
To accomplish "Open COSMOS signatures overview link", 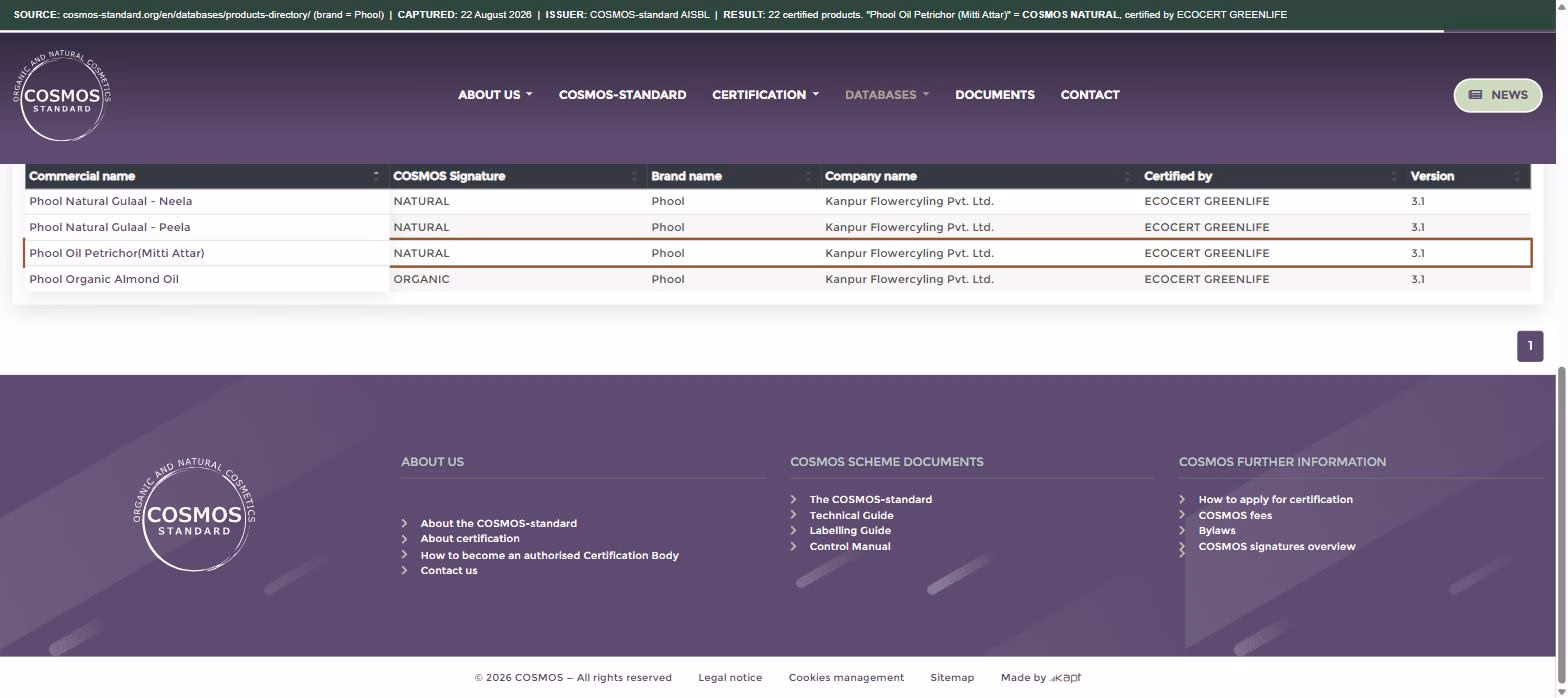I will [1277, 547].
